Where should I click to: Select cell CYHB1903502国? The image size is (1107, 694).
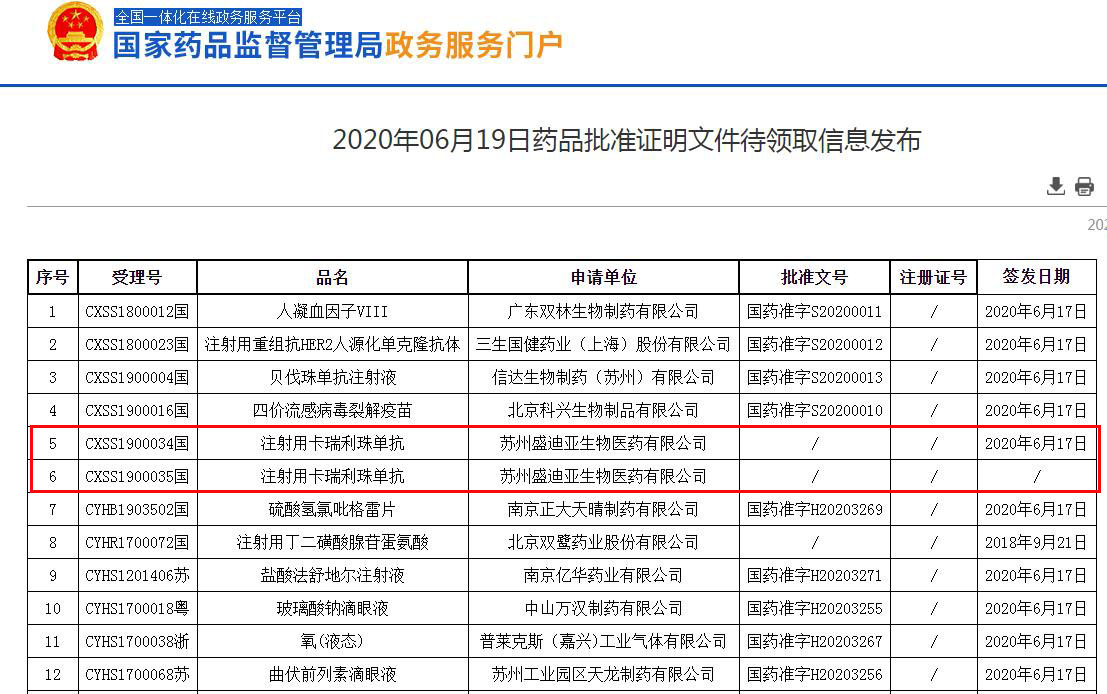(x=137, y=509)
